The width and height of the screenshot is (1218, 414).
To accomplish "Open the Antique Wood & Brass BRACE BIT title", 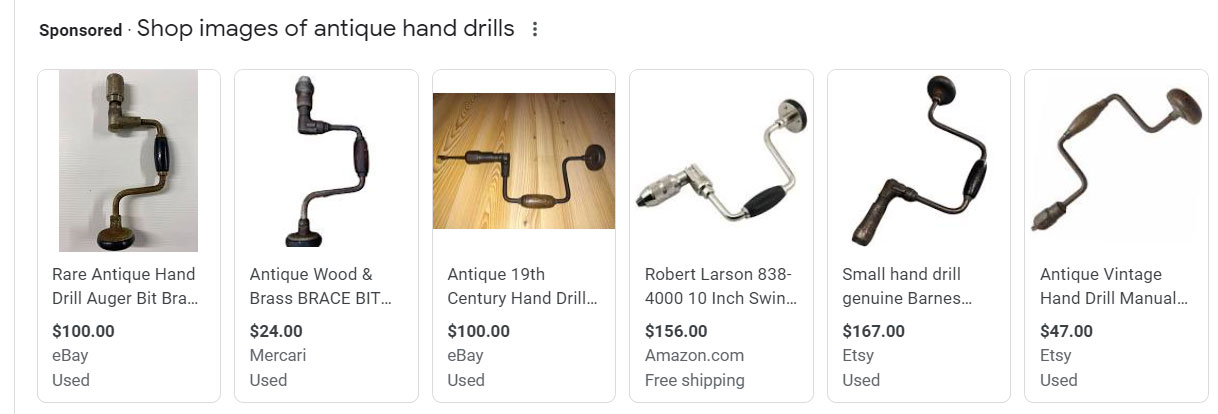I will click(x=320, y=286).
